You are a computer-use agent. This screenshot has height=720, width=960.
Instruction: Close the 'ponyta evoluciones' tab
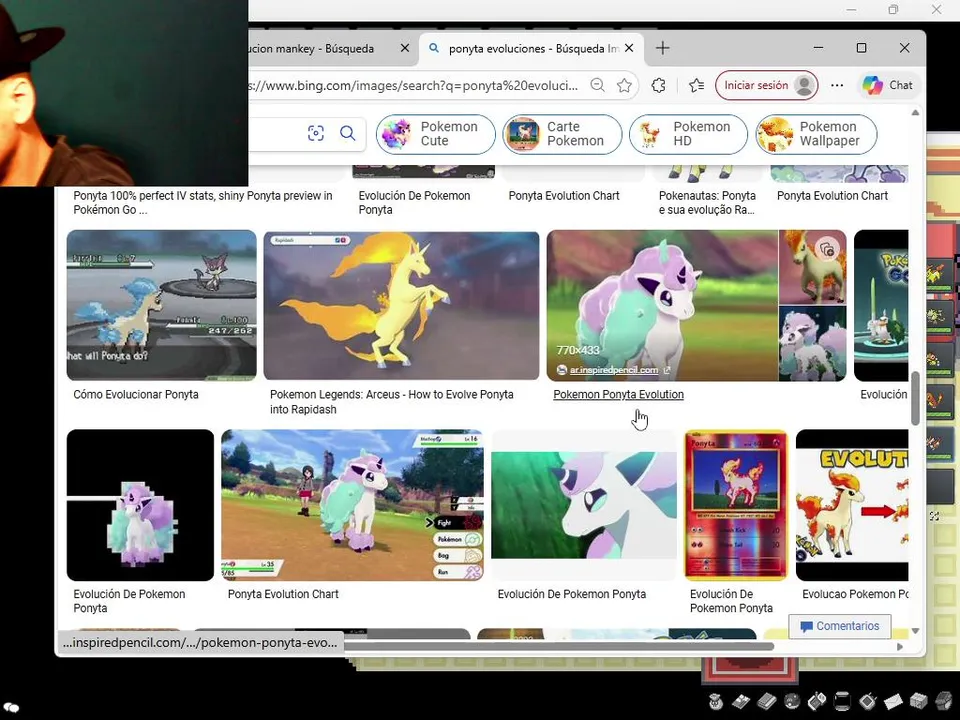coord(629,48)
